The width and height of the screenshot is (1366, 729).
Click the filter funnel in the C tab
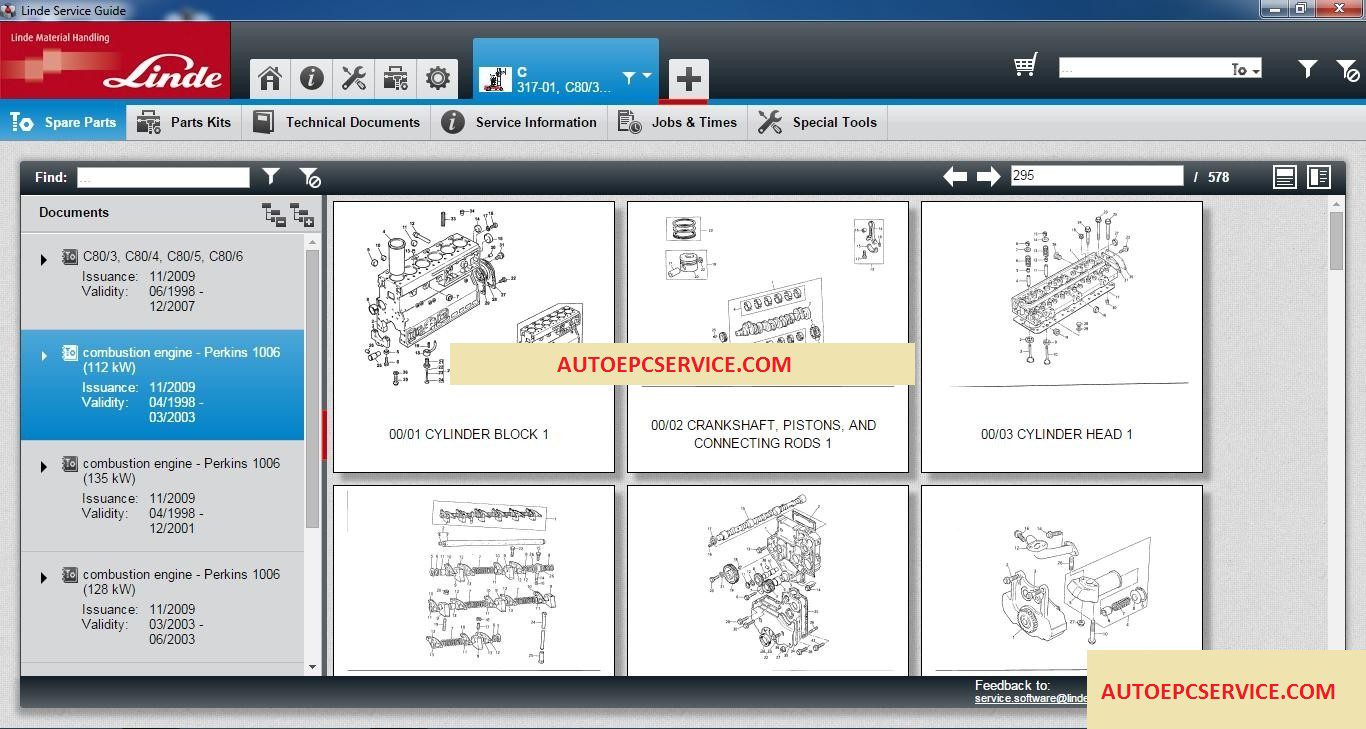[x=628, y=77]
